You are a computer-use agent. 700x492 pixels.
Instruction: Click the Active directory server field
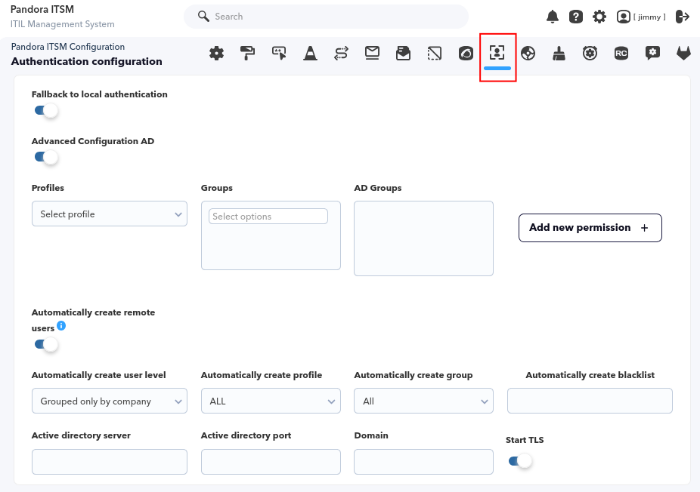click(x=109, y=462)
